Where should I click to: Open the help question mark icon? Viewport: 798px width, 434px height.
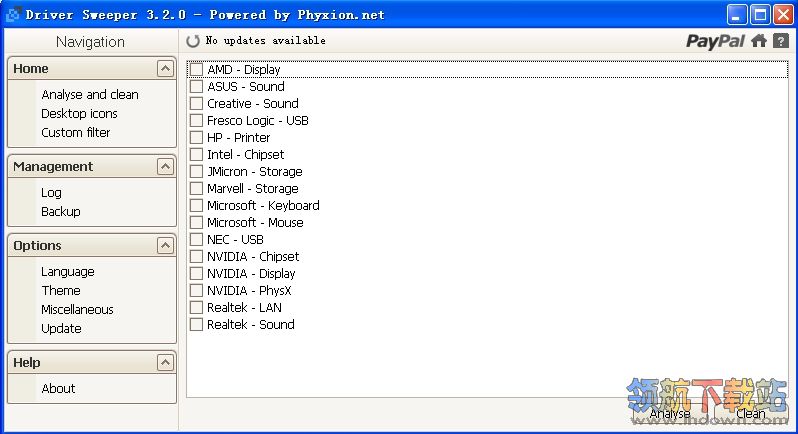[x=781, y=41]
